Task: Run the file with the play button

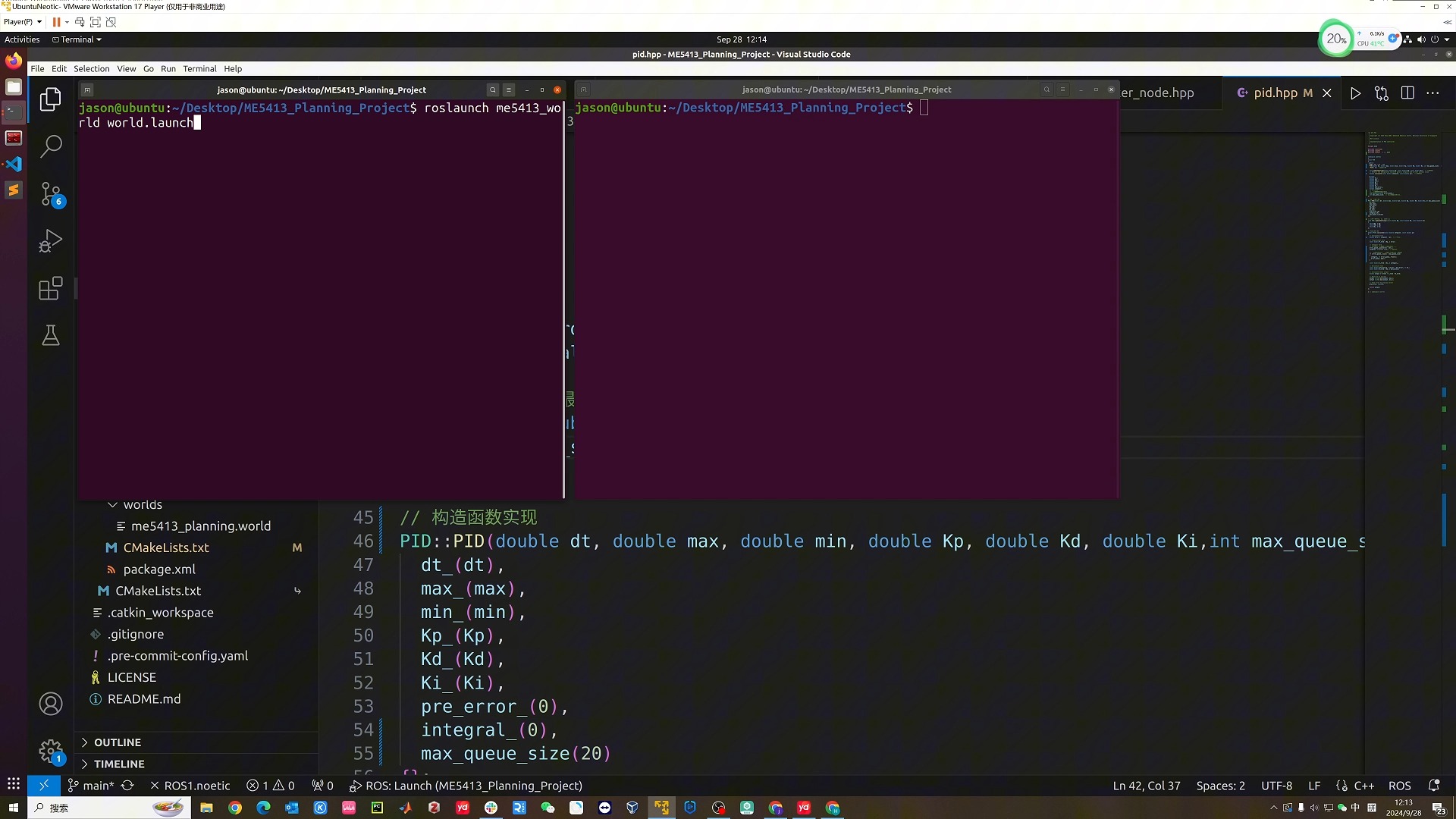Action: [1355, 93]
